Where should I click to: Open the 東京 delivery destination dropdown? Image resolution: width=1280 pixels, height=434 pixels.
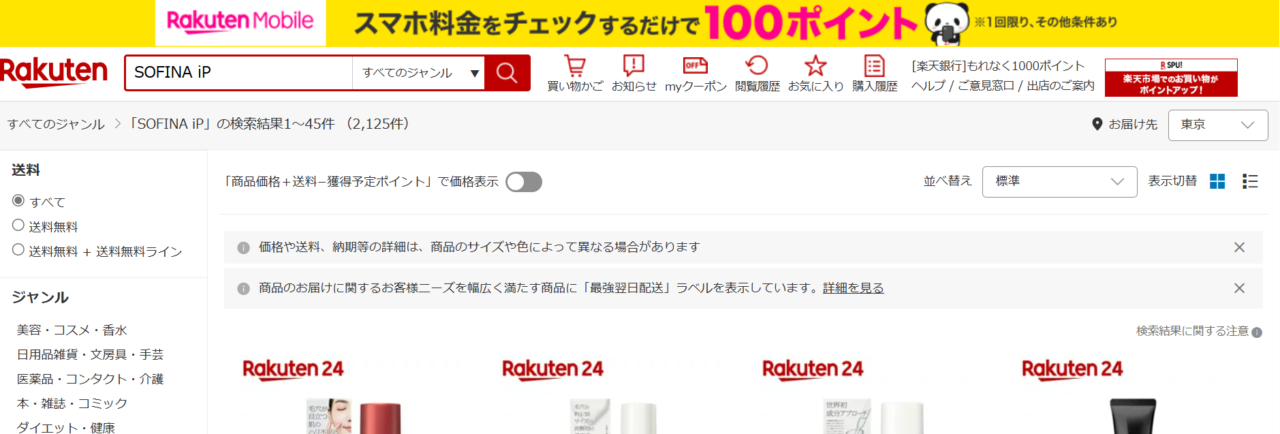point(1217,125)
